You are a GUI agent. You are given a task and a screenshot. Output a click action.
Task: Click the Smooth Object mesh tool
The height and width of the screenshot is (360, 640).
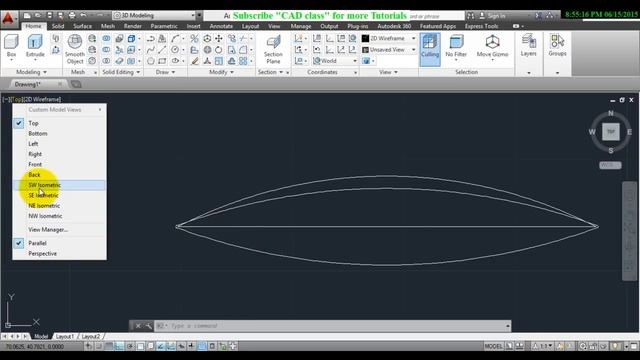coord(75,49)
